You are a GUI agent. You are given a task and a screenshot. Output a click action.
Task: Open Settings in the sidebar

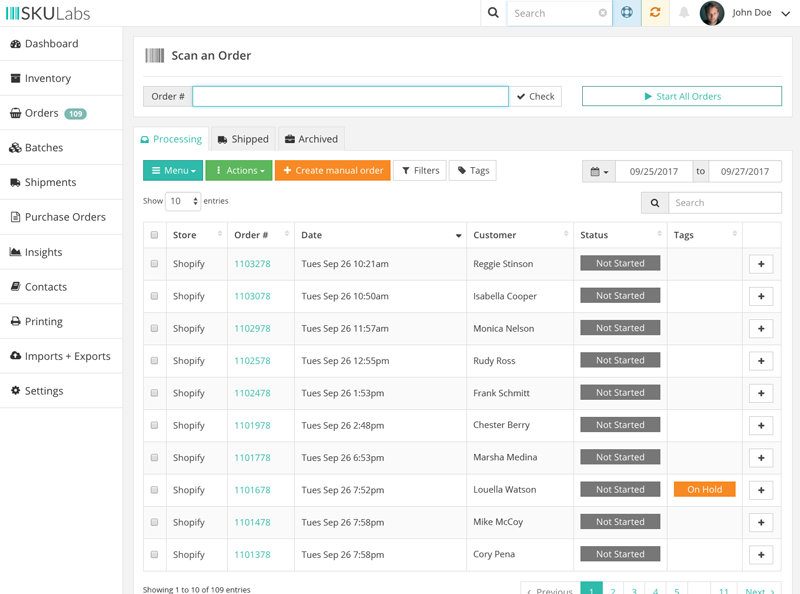[x=61, y=391]
